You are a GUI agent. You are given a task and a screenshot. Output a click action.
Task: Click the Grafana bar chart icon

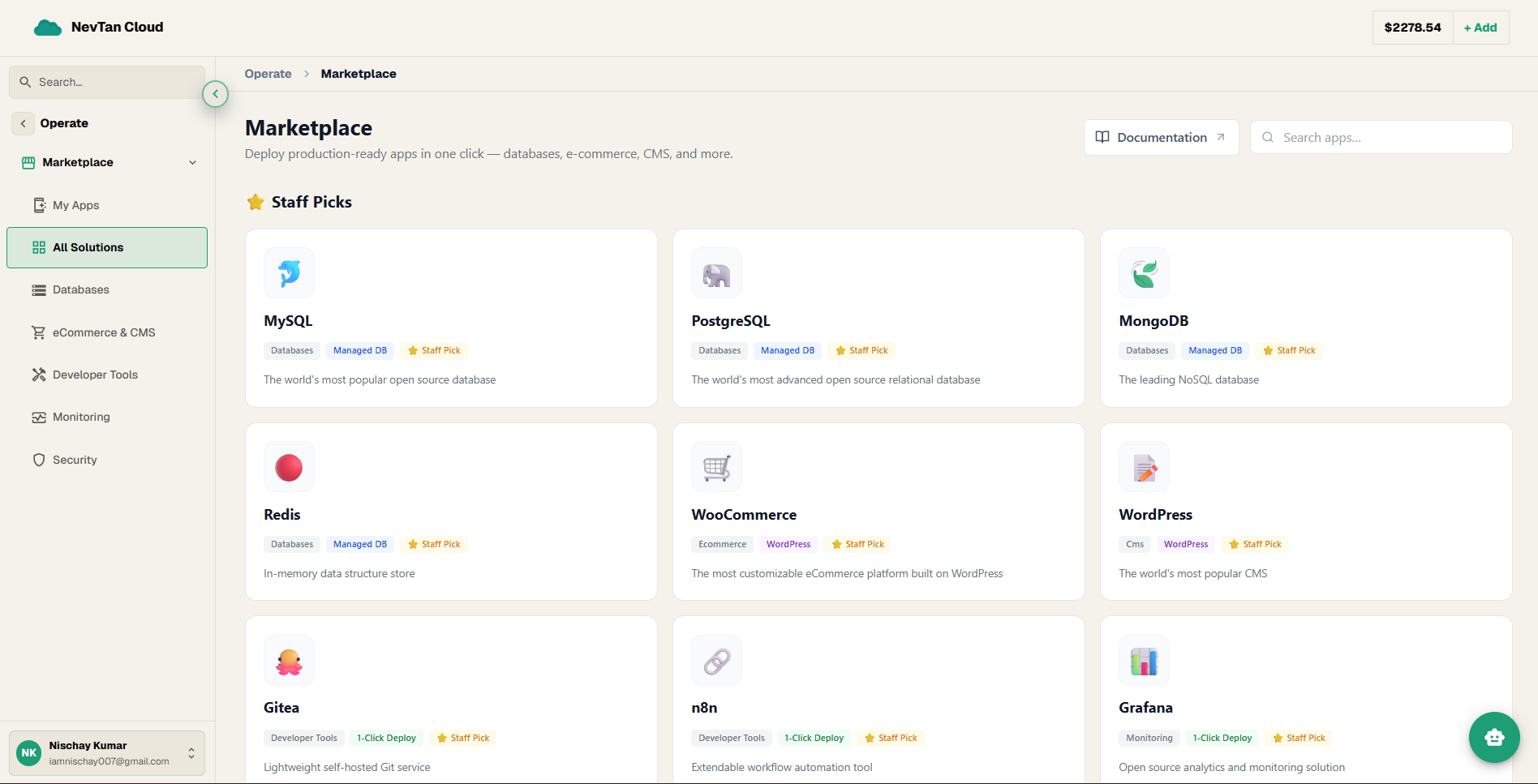coord(1144,661)
